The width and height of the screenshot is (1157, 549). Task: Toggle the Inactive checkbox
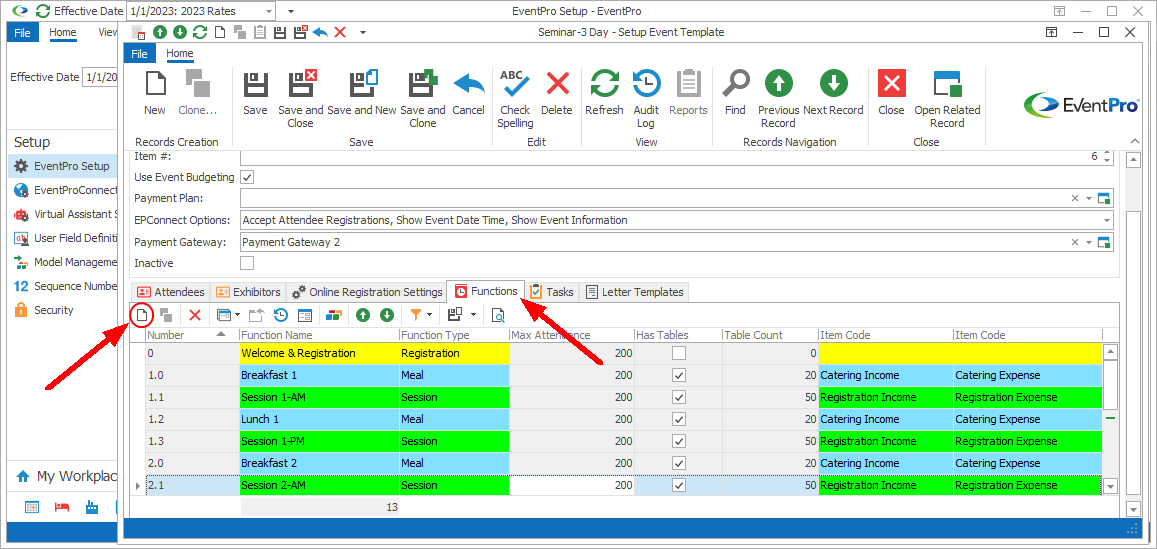248,263
